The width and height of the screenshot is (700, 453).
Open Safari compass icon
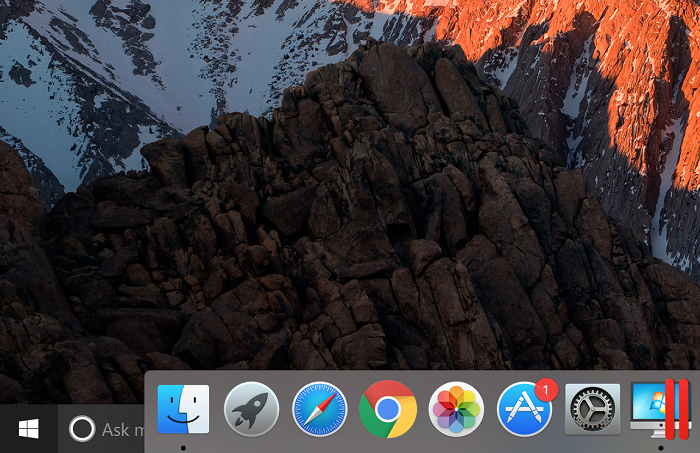(x=320, y=409)
